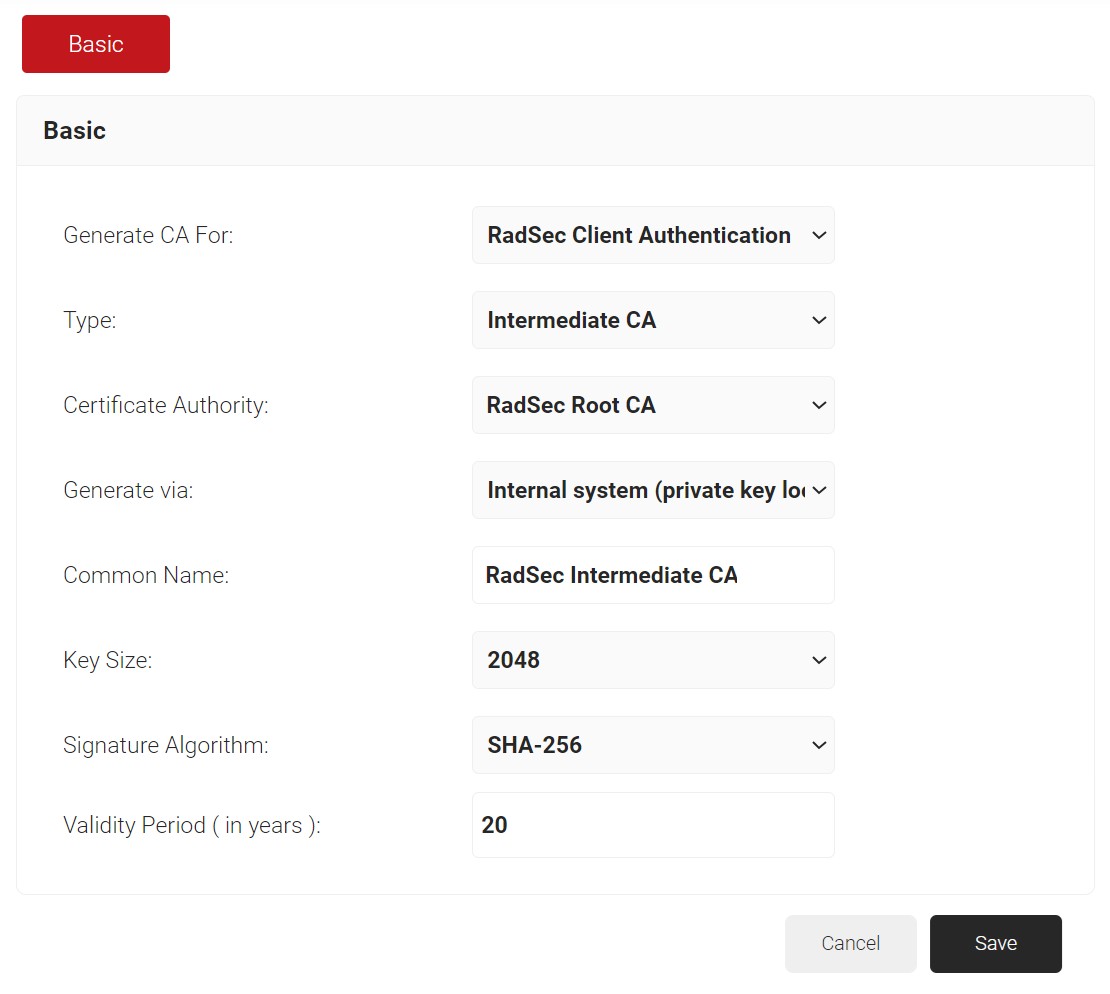Focus the Validity Period years field
This screenshot has width=1110, height=994.
[653, 825]
